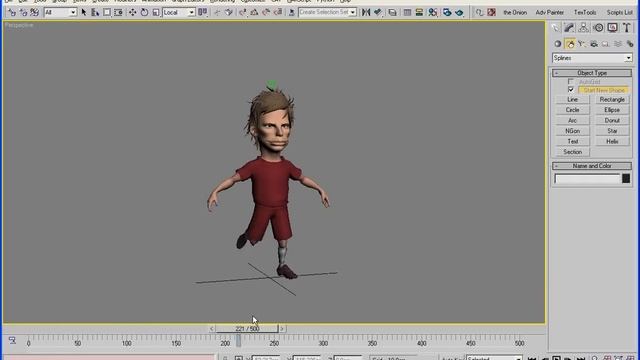Click the Render Scene teapot icon

(447, 12)
